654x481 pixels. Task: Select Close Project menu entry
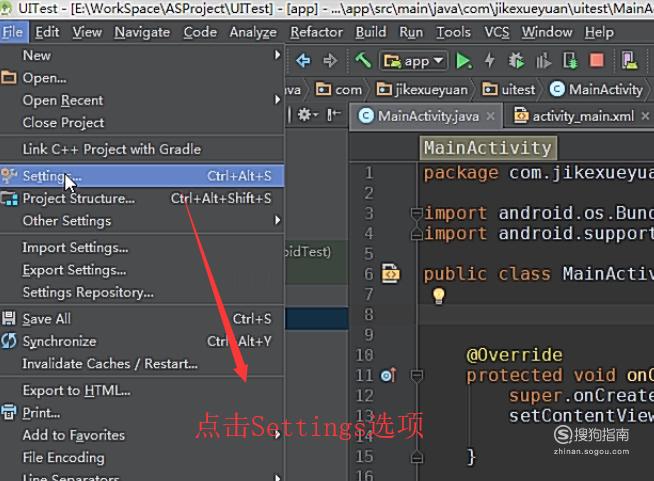142,123
